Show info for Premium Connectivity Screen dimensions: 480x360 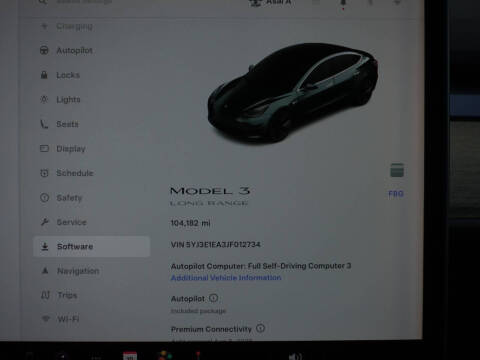point(260,328)
